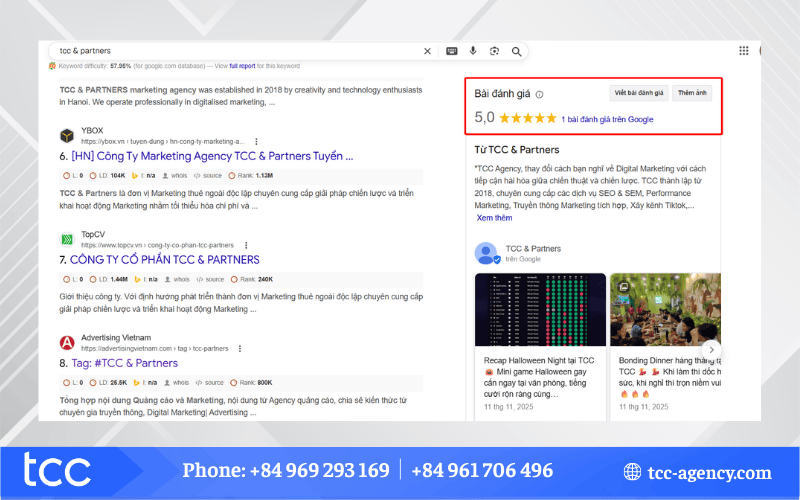This screenshot has height=500, width=800.
Task: Open '[HN] Công Ty Marketing Agency TCC & Partners' result
Action: tap(212, 156)
